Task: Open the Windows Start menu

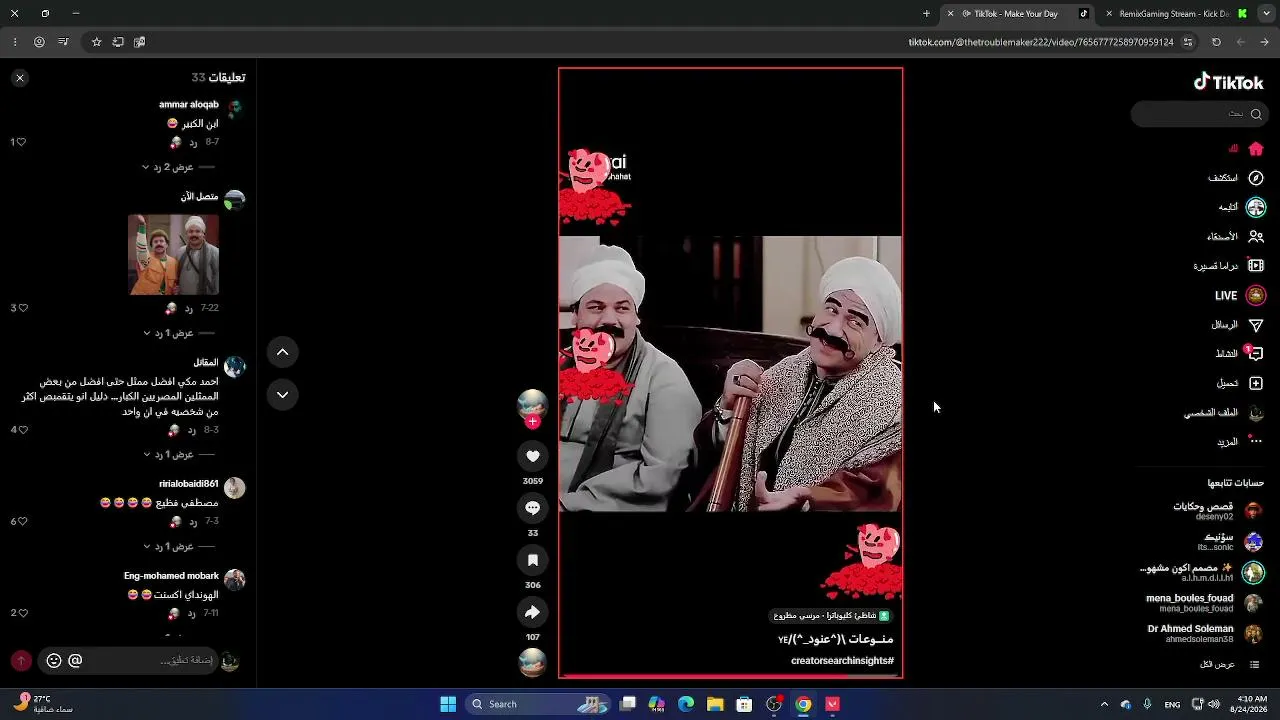Action: [448, 704]
